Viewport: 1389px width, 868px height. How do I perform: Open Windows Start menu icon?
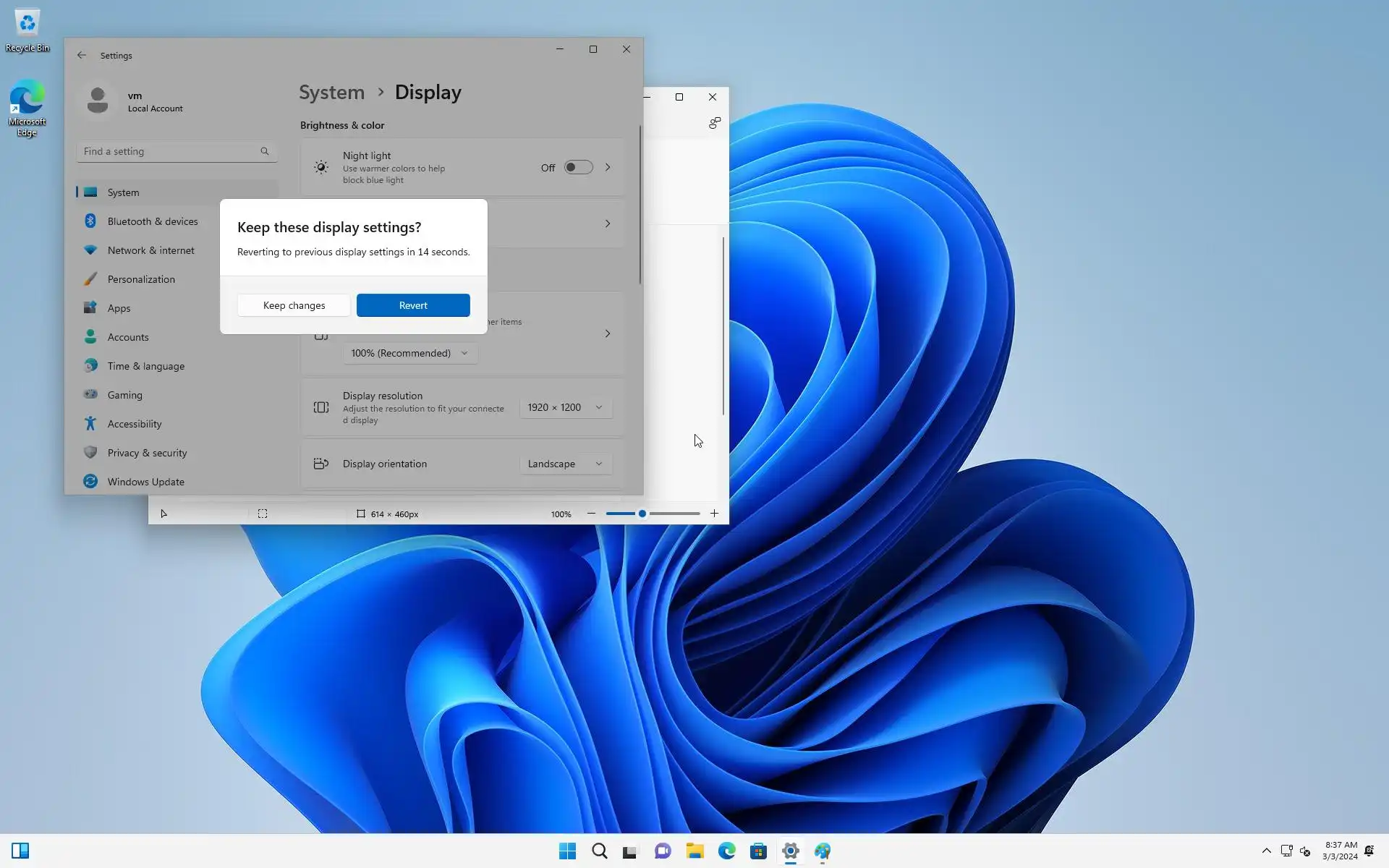tap(567, 851)
